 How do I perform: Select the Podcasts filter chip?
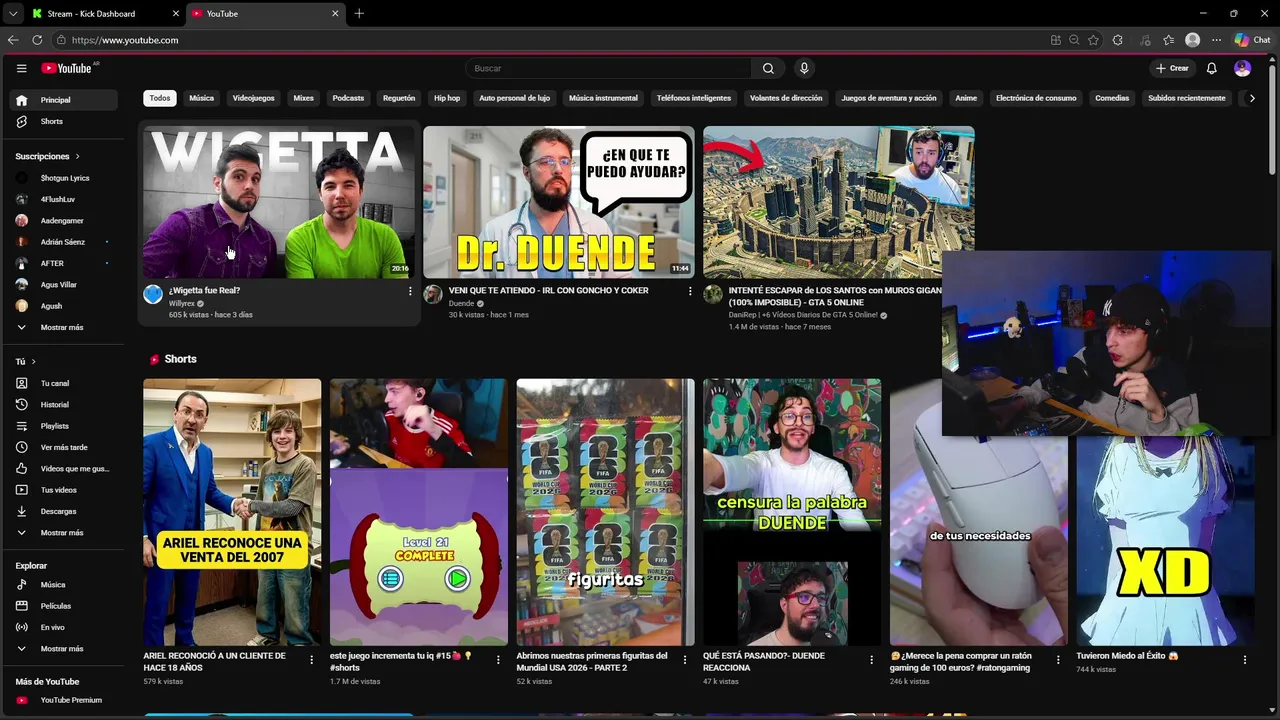[x=348, y=98]
